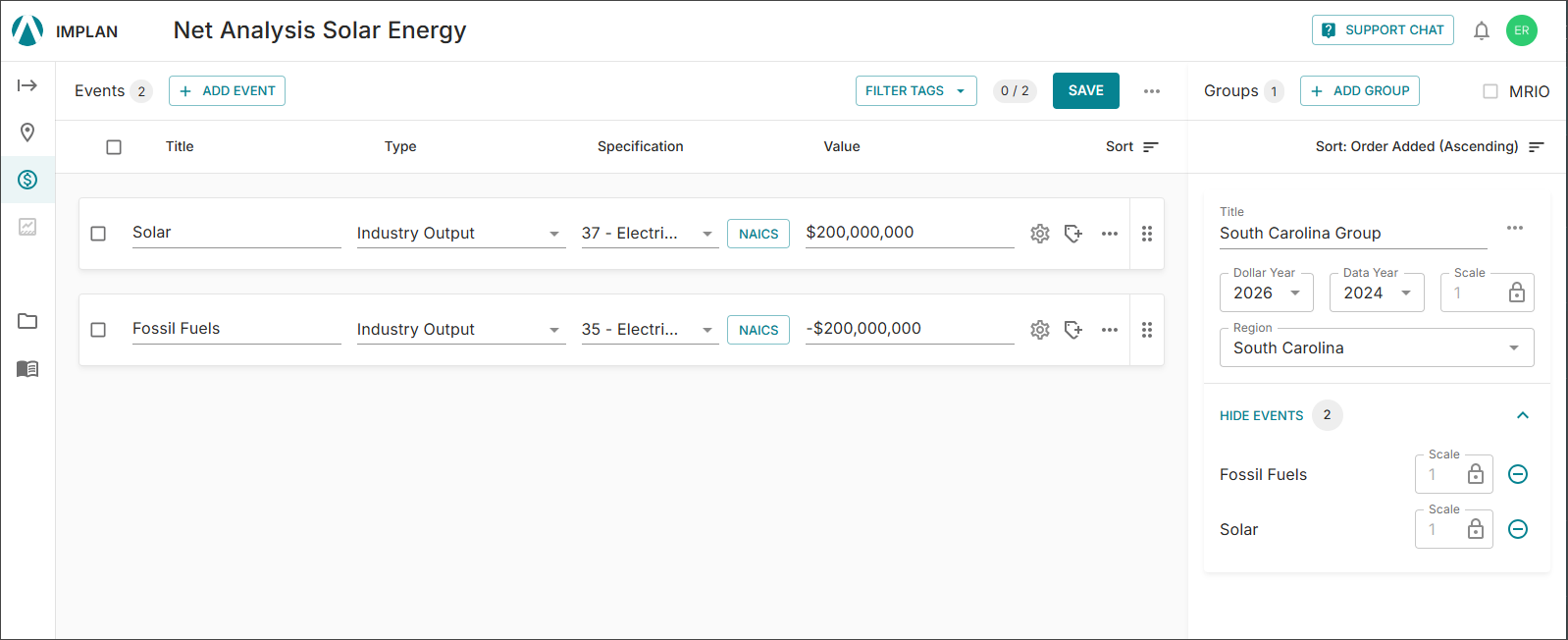Save the events
The image size is (1568, 640).
pos(1086,91)
